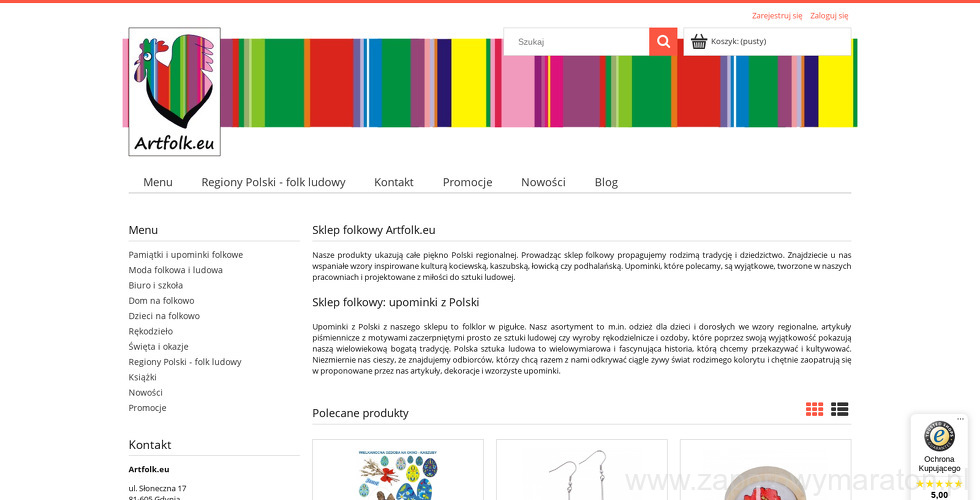Screen dimensions: 980x500
Task: Click the Artfolk.eu rooster logo
Action: coord(174,92)
